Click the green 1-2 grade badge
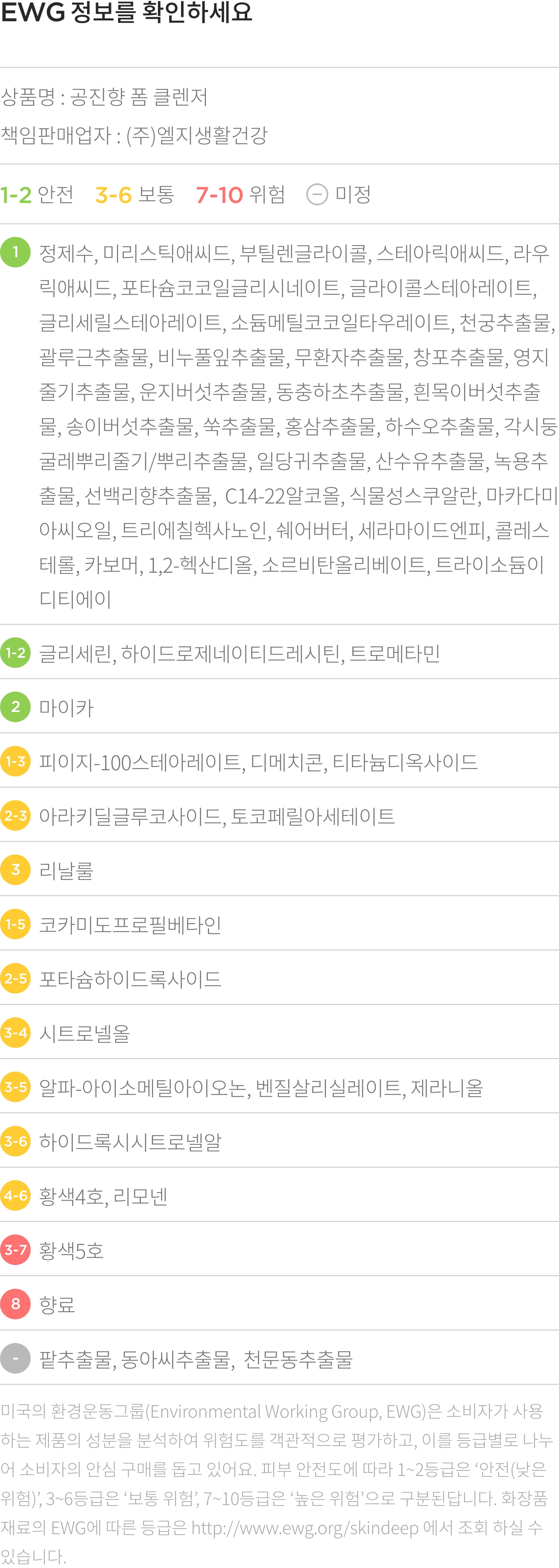The image size is (559, 1568). point(15,653)
